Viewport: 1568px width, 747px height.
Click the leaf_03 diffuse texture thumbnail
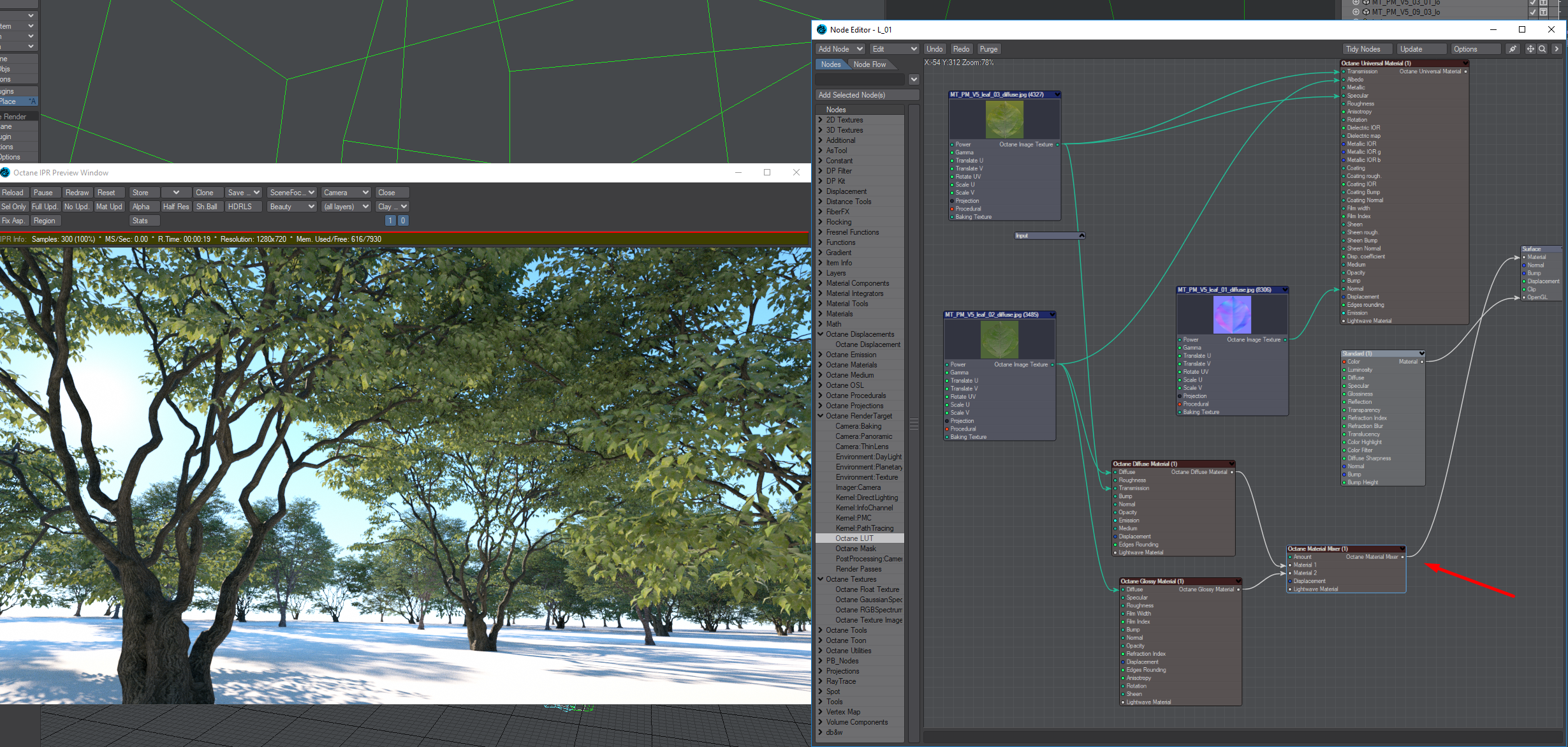click(1004, 119)
